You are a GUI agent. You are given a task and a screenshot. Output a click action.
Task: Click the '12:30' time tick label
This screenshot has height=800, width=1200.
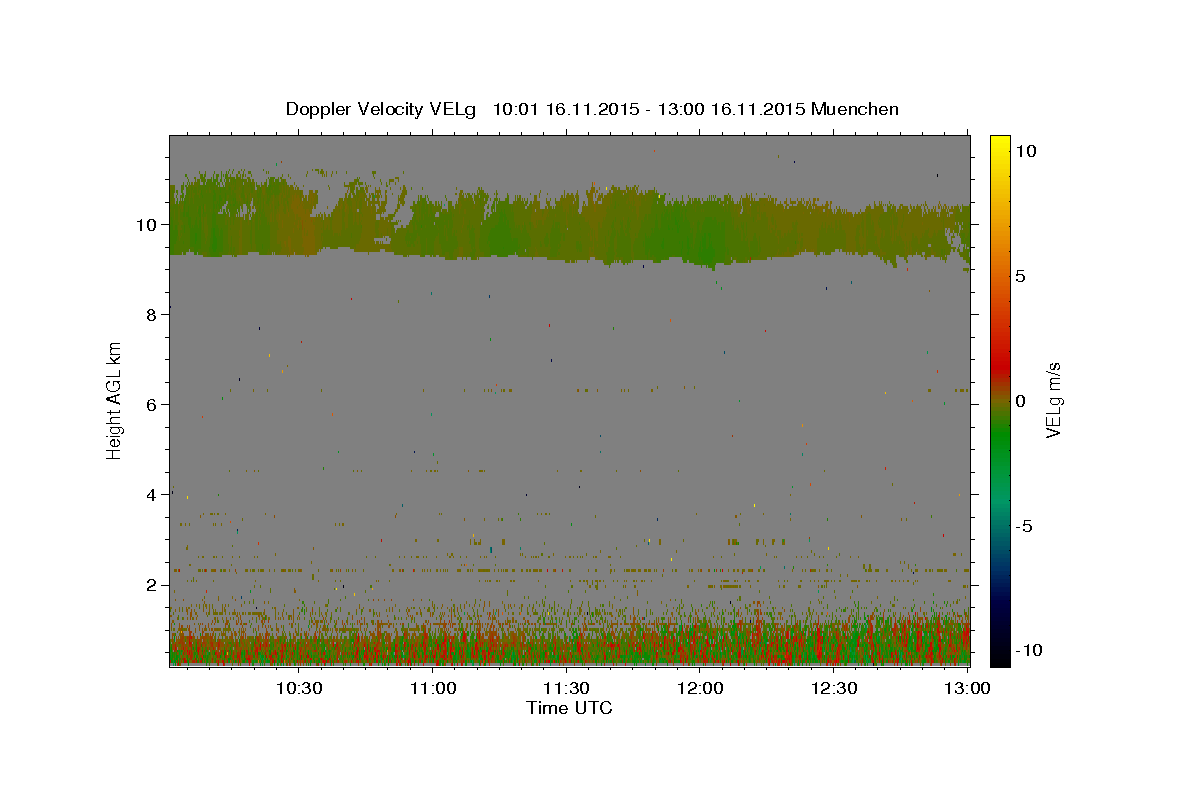pyautogui.click(x=833, y=688)
